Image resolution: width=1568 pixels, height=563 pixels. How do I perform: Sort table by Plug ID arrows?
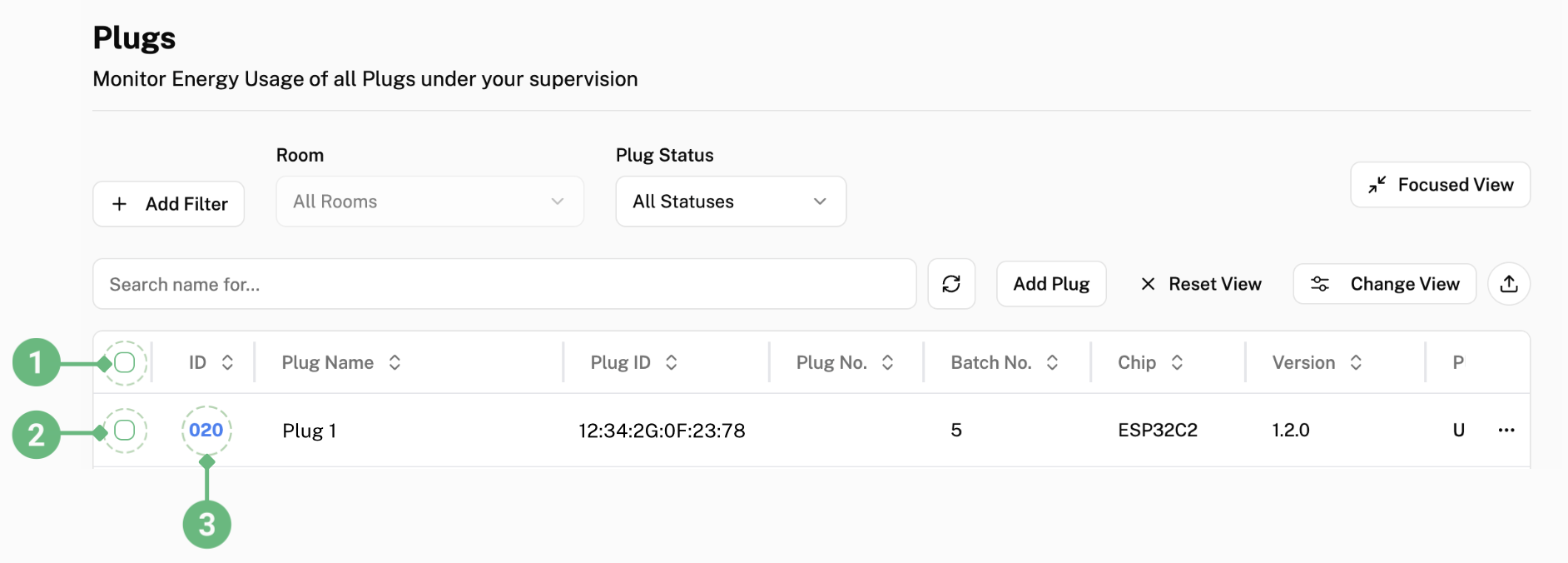tap(671, 362)
